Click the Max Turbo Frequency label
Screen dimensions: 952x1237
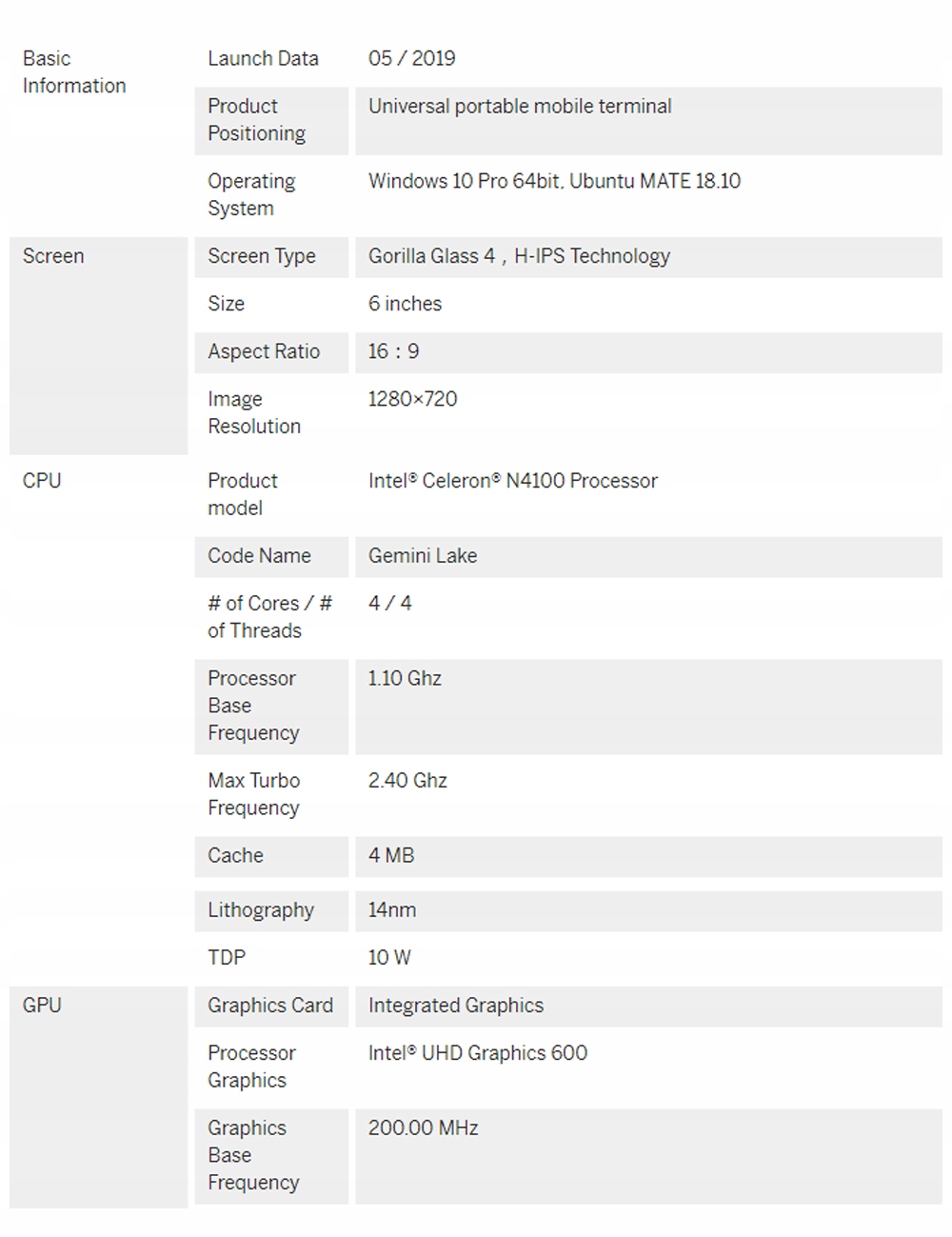pos(253,794)
